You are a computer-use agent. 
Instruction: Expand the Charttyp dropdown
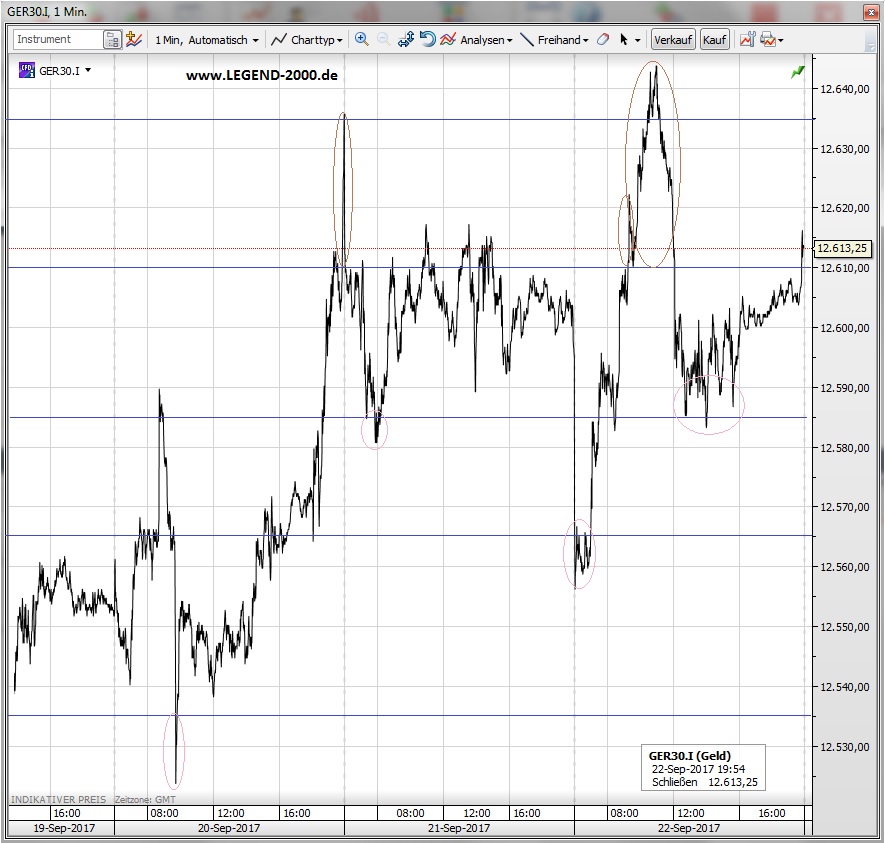coord(308,40)
